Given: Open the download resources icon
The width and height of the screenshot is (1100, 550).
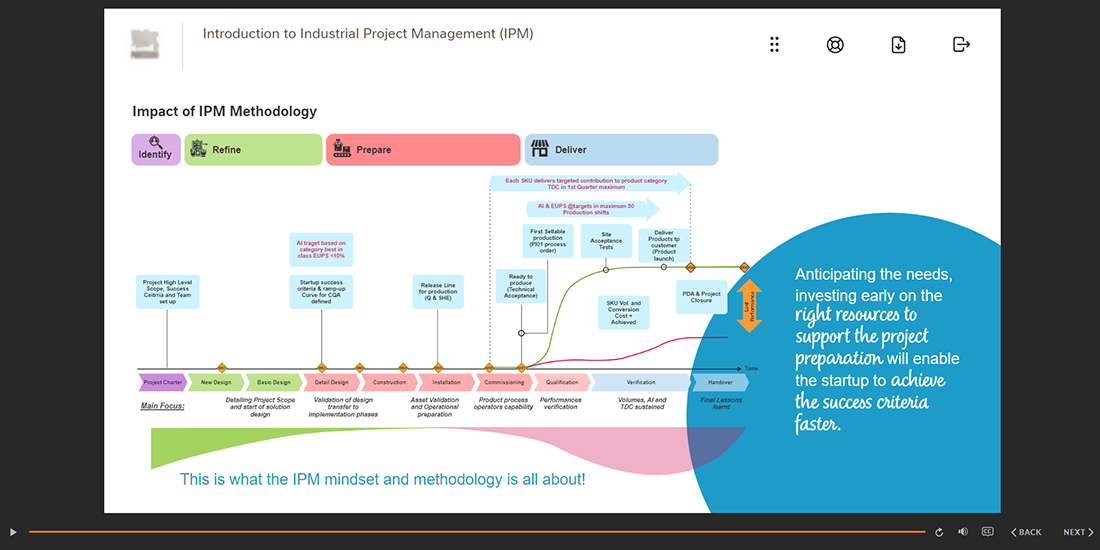Looking at the screenshot, I should click(898, 45).
